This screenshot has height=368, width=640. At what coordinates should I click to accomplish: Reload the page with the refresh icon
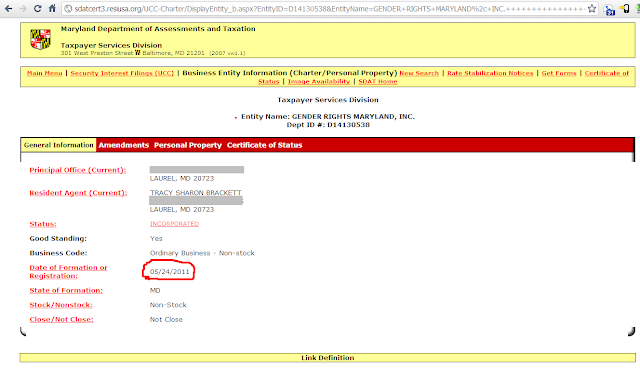[x=38, y=8]
